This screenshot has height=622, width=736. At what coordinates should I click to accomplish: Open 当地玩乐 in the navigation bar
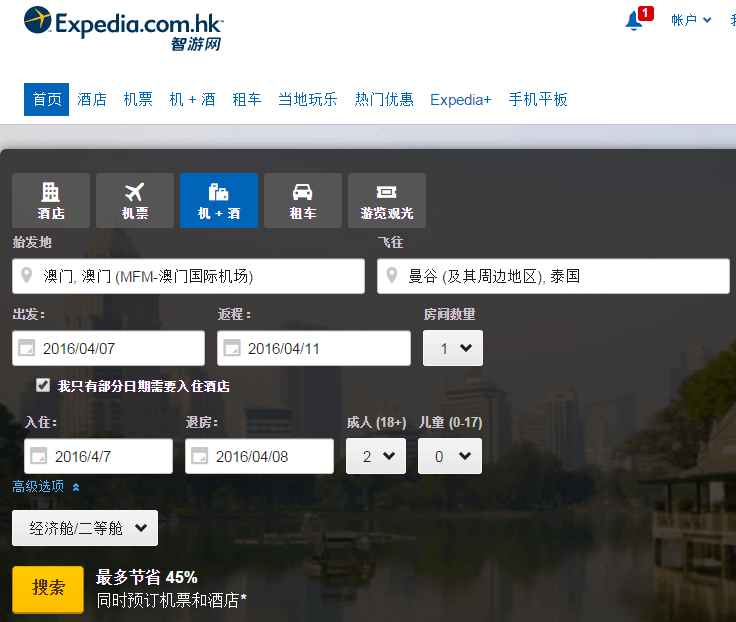(308, 100)
